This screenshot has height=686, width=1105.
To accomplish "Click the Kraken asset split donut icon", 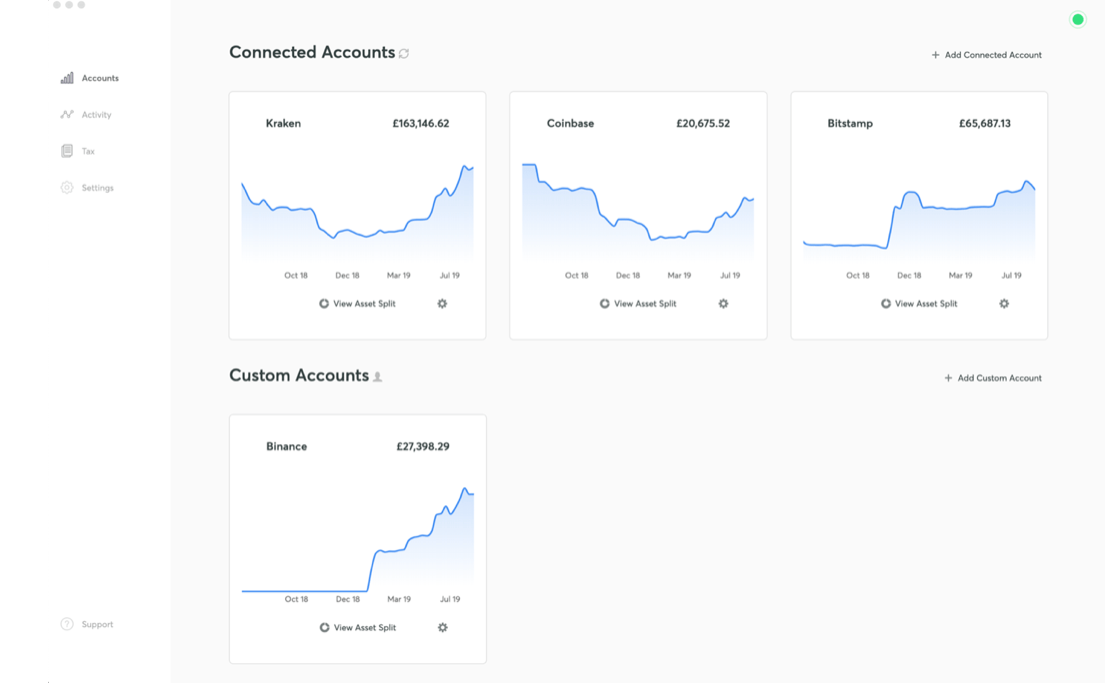I will click(x=324, y=304).
